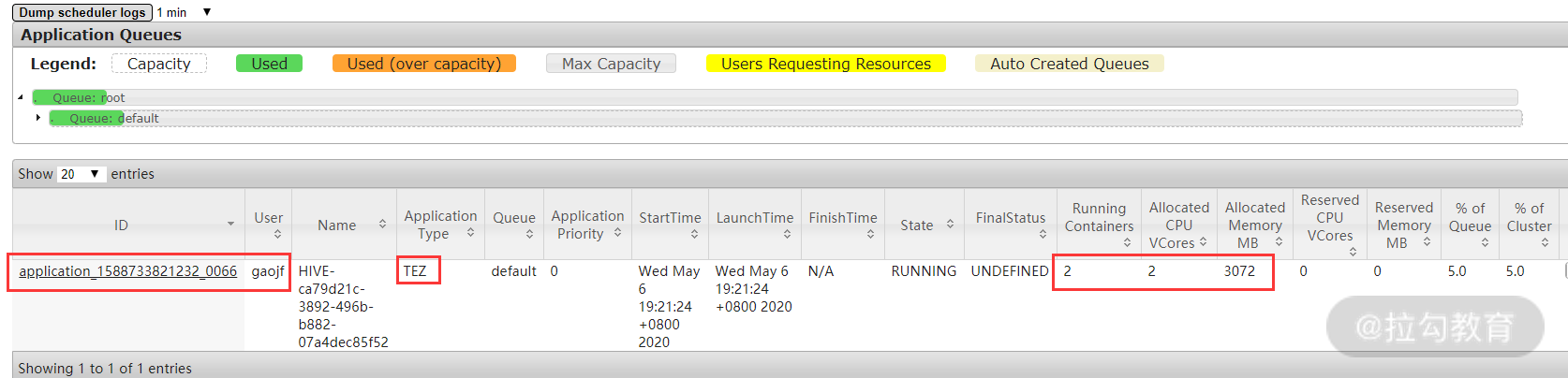Sort by State column

[925, 225]
